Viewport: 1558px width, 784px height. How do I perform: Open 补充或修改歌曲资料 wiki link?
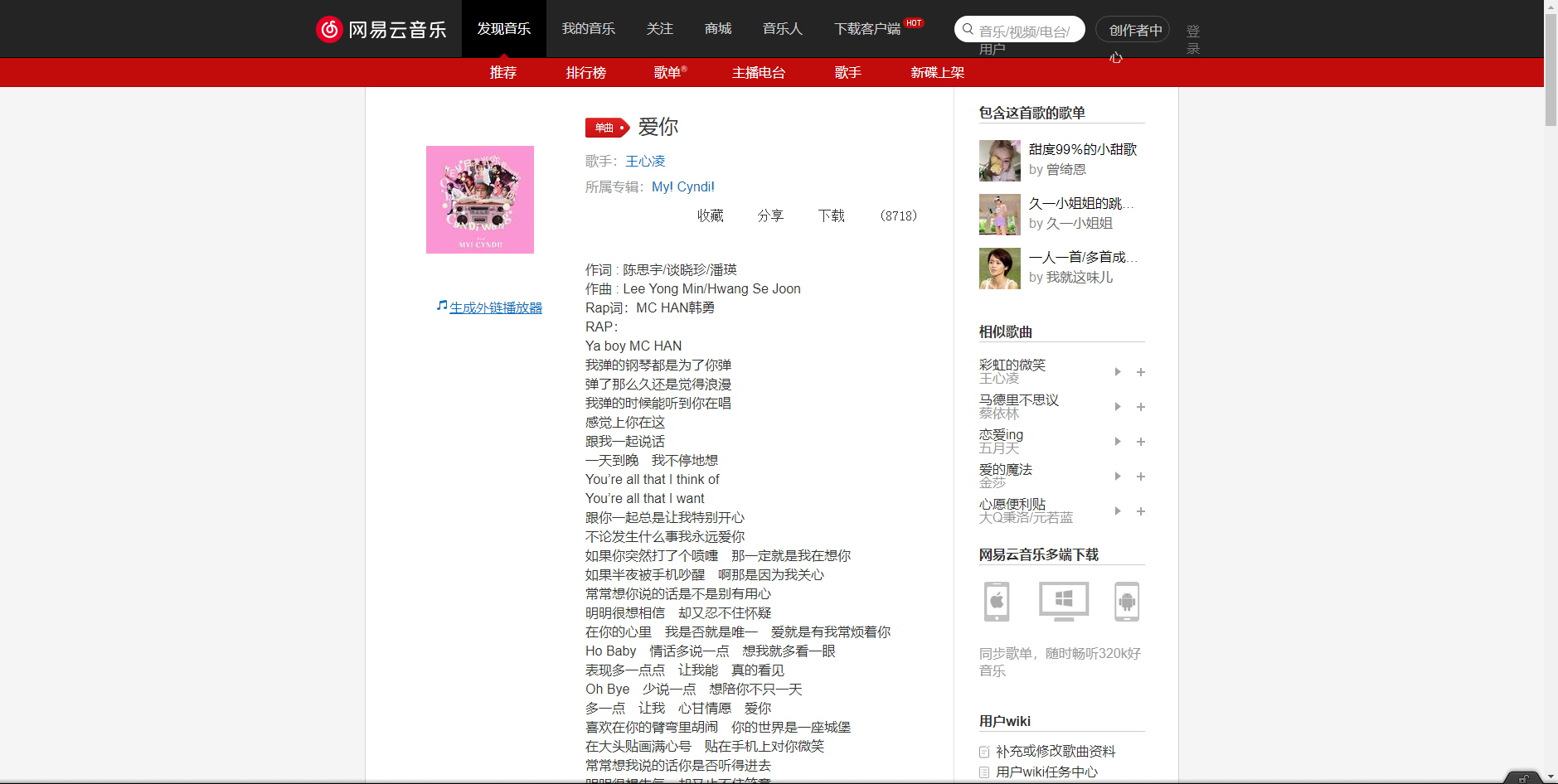[1055, 751]
